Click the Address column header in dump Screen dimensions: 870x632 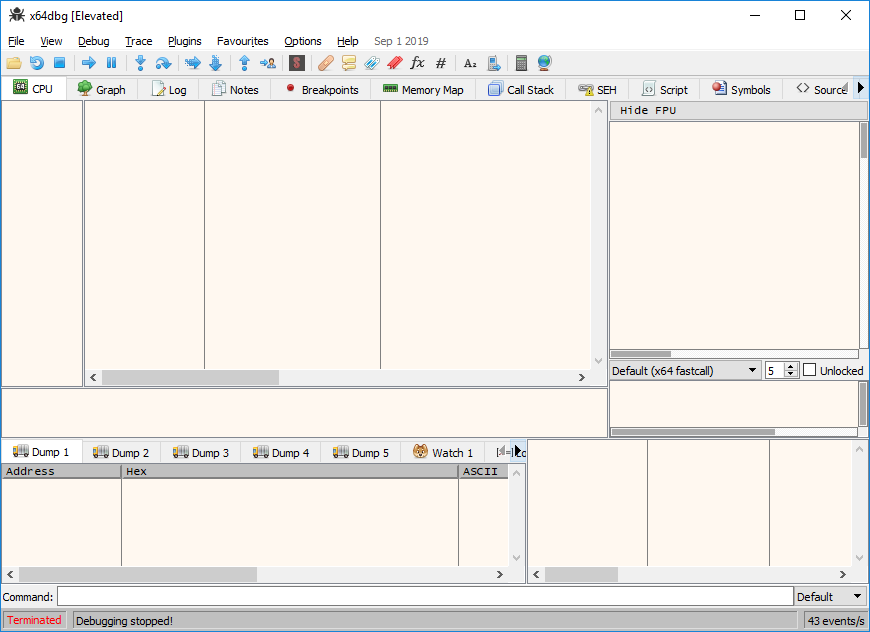click(x=61, y=471)
